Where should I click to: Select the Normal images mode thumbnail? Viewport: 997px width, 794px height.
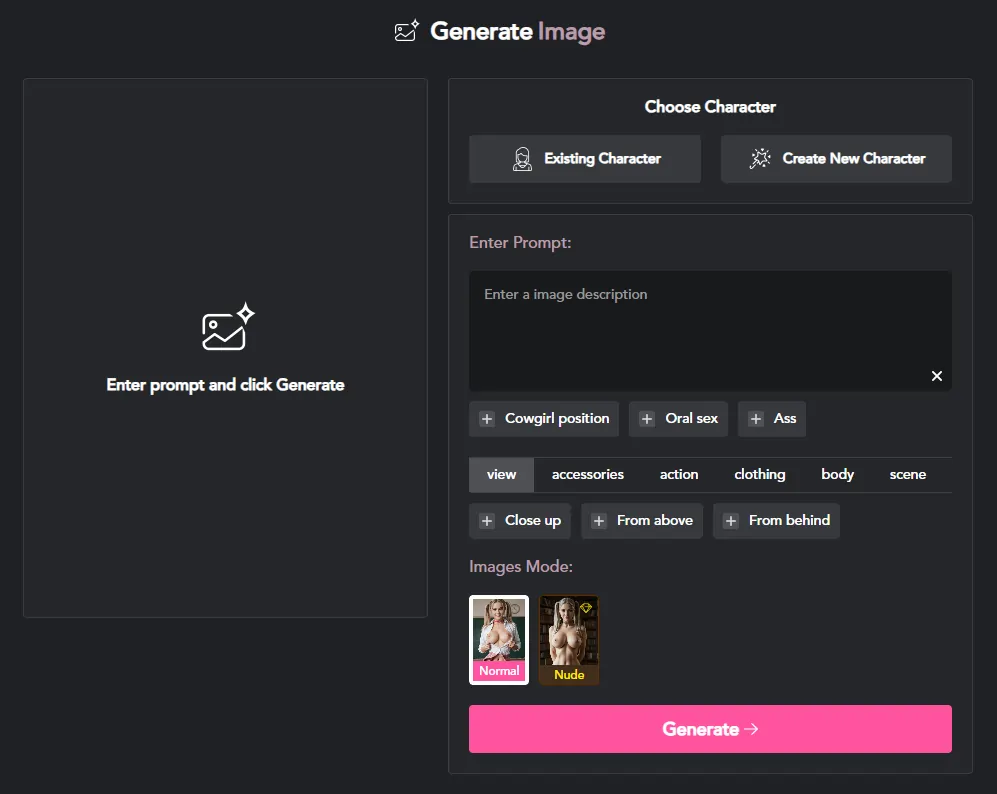coord(498,640)
